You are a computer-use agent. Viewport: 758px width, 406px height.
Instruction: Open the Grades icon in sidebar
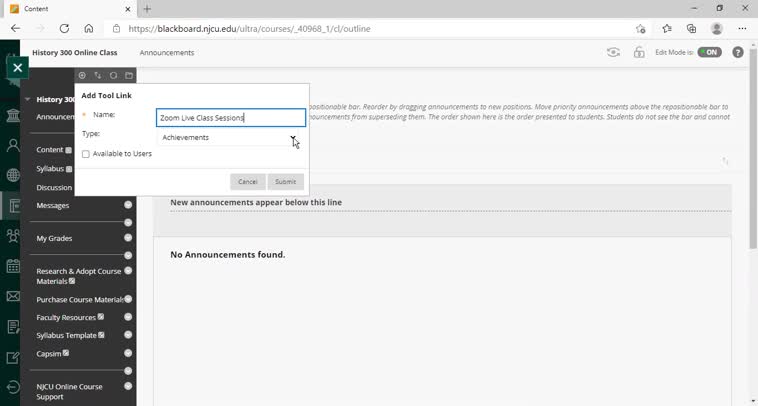click(13, 327)
